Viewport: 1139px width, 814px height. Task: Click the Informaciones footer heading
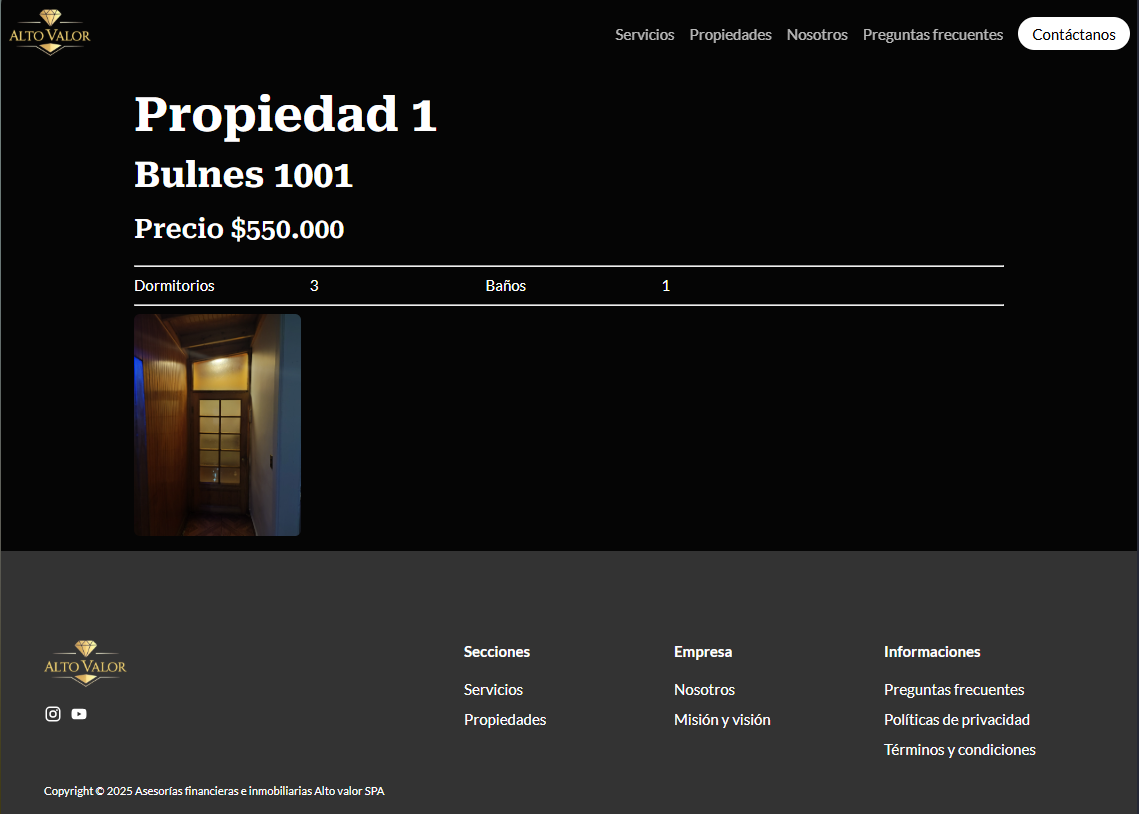(x=932, y=651)
